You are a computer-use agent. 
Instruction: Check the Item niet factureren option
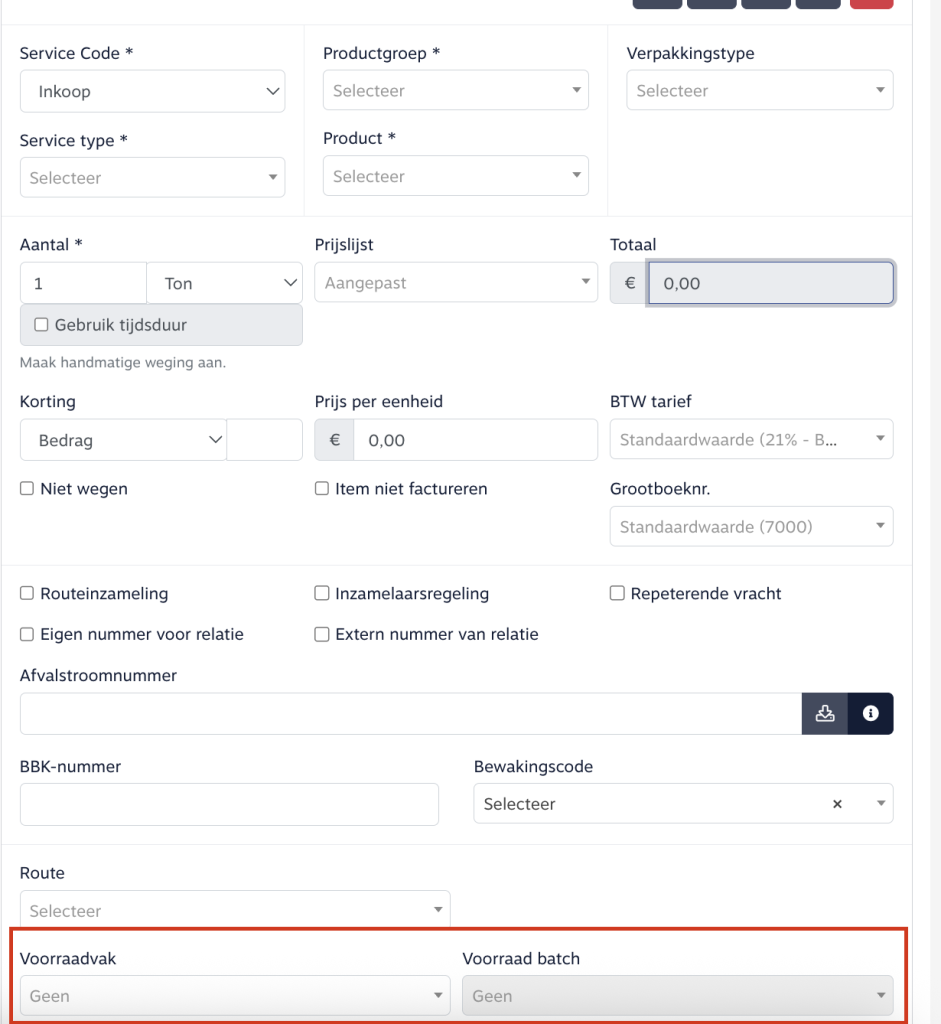pos(322,489)
